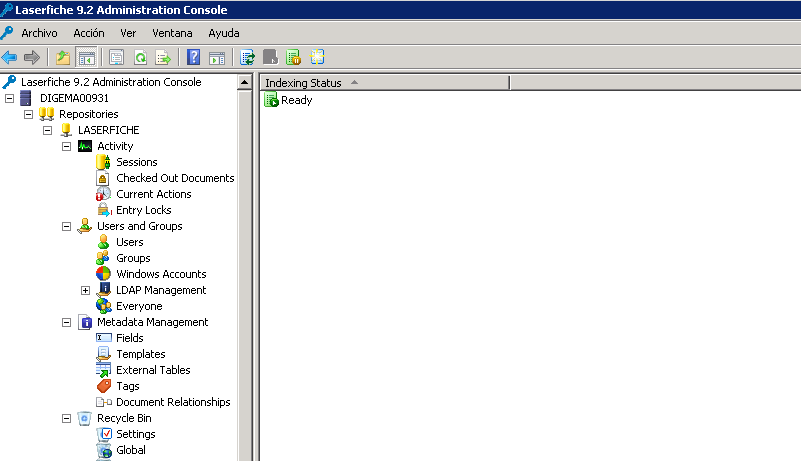Open the Properties toolbar icon
Viewport: 801px width, 461px height.
tap(116, 57)
